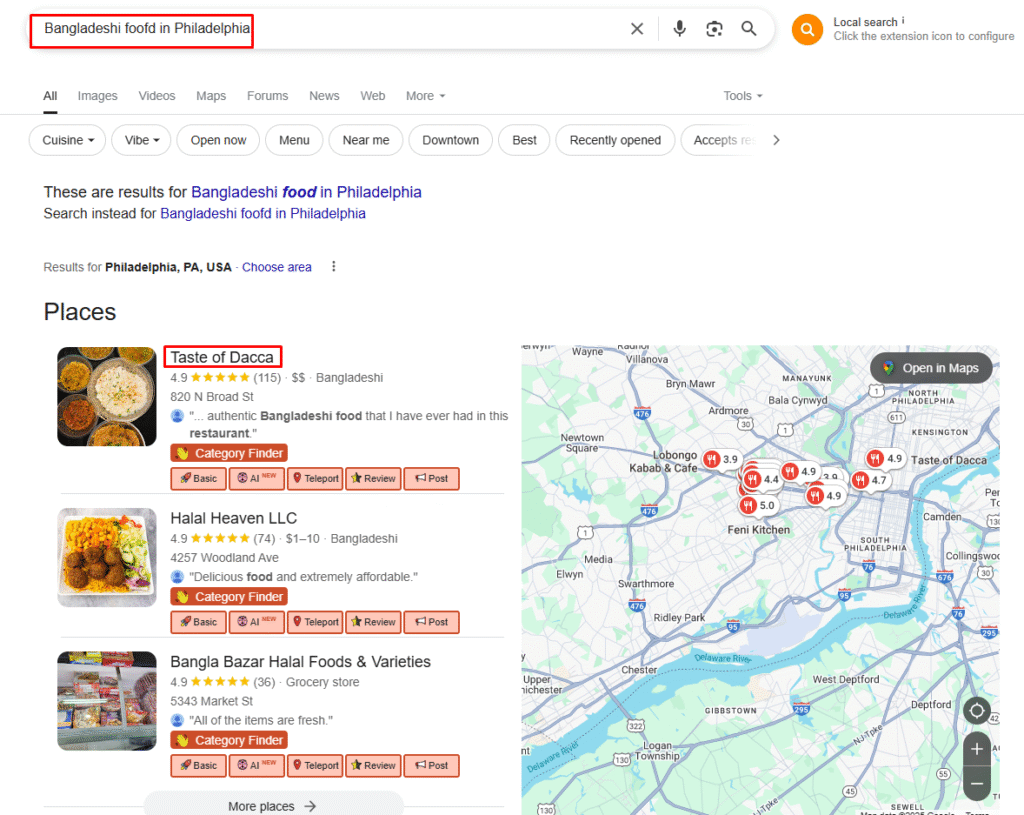The width and height of the screenshot is (1024, 815).
Task: Submit search with the magnifying glass icon
Action: pyautogui.click(x=749, y=29)
